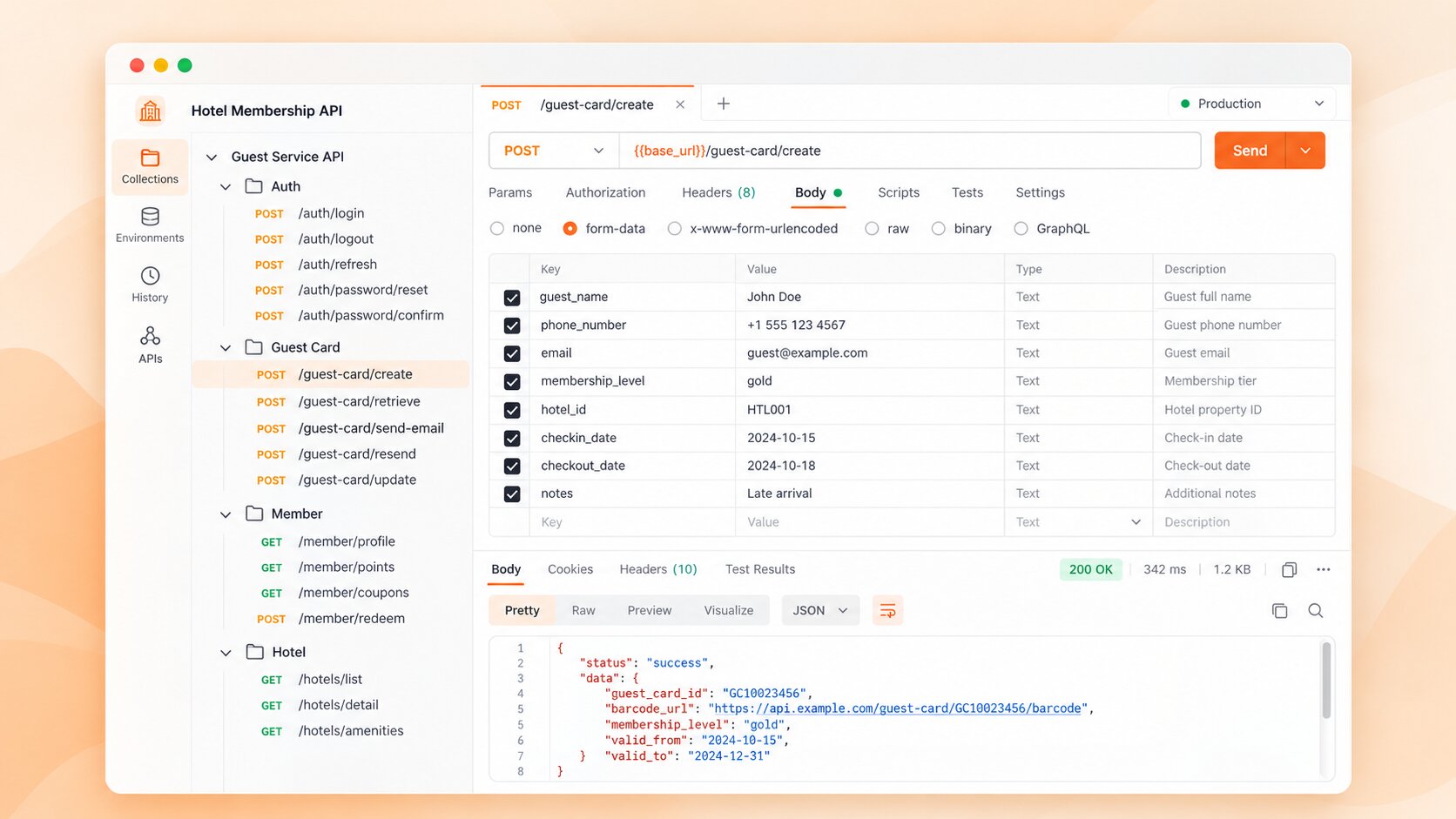Click the response body vertical scrollbar
Screen dimensions: 1456x819
[x=1326, y=681]
